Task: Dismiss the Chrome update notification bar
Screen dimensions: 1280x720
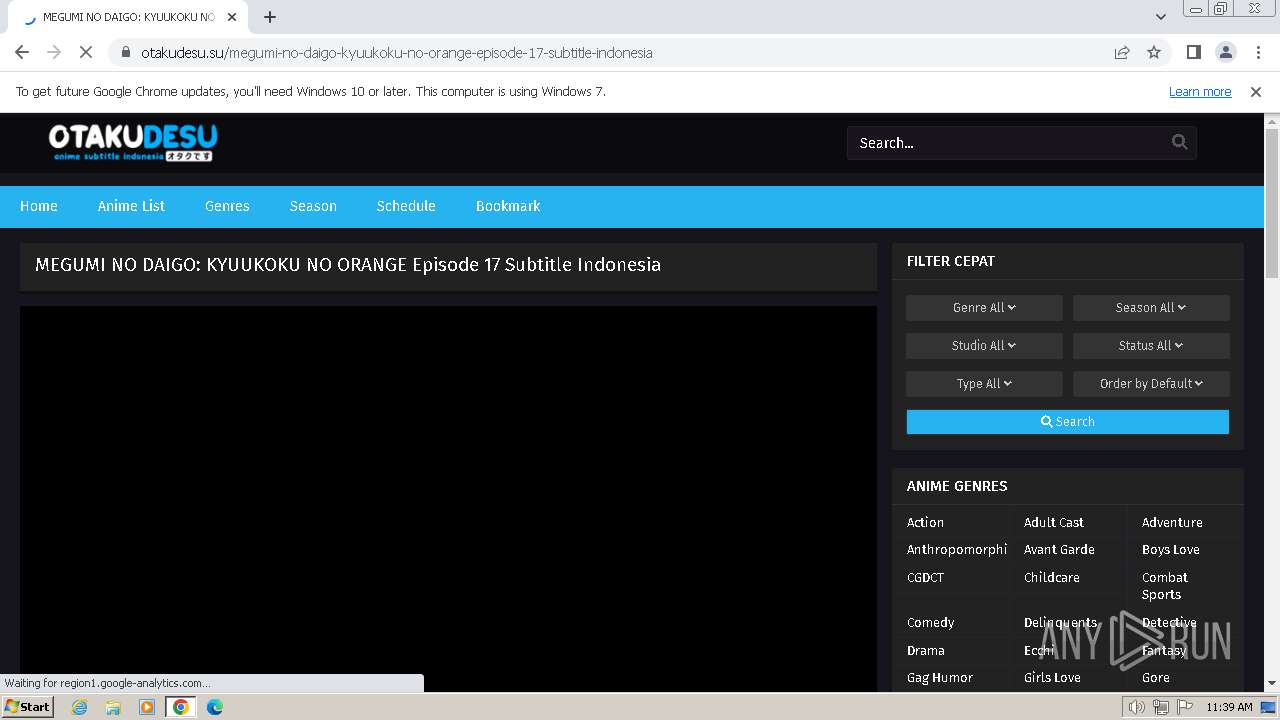Action: pyautogui.click(x=1256, y=91)
